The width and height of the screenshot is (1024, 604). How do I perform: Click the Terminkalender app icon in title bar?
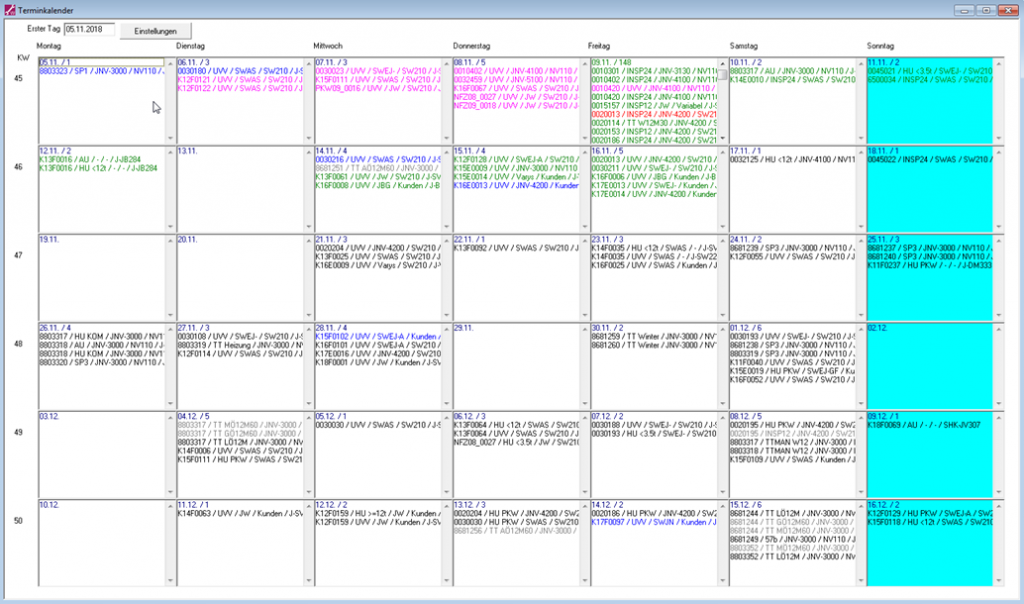point(9,8)
